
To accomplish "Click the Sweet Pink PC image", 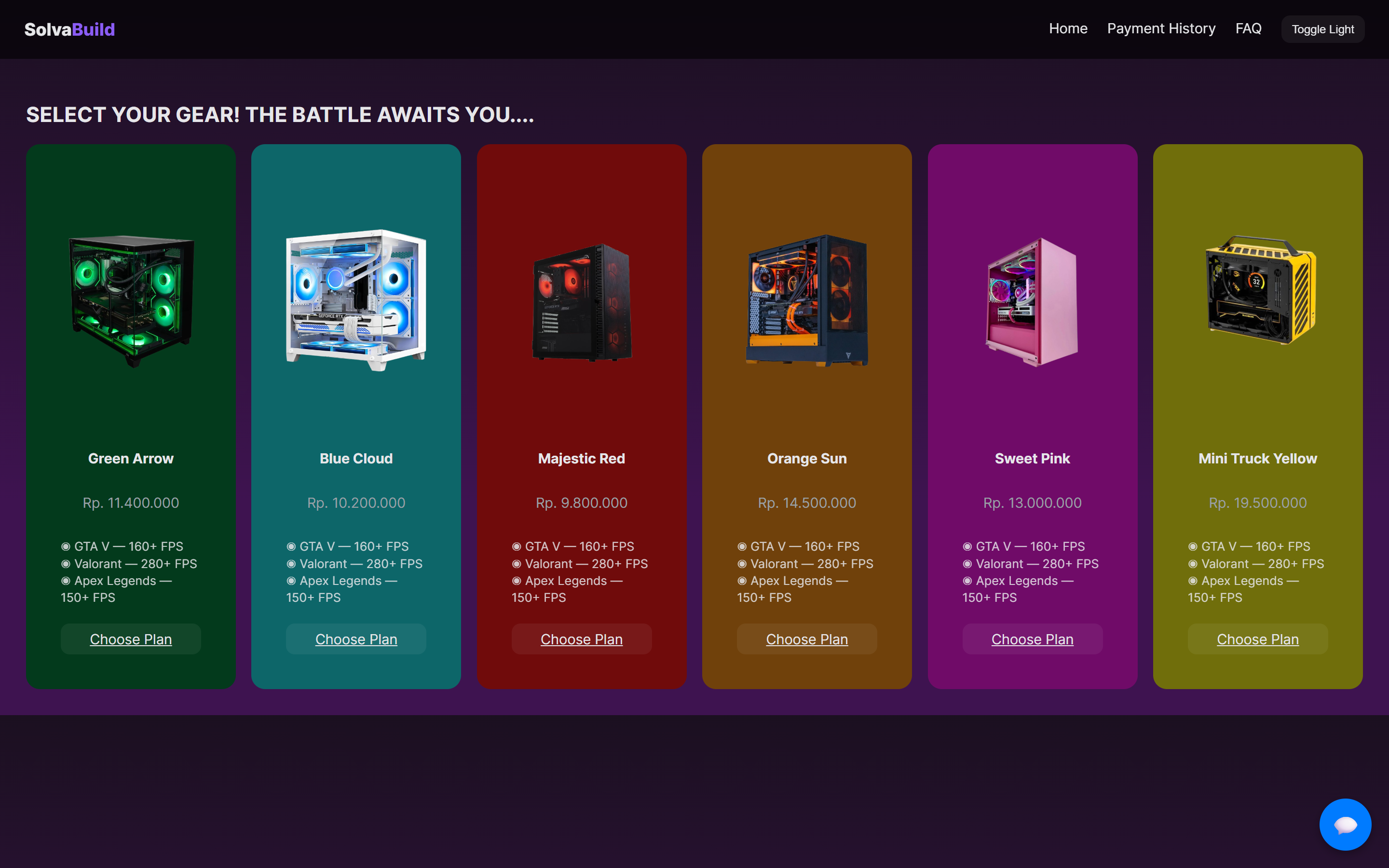I will [1032, 302].
